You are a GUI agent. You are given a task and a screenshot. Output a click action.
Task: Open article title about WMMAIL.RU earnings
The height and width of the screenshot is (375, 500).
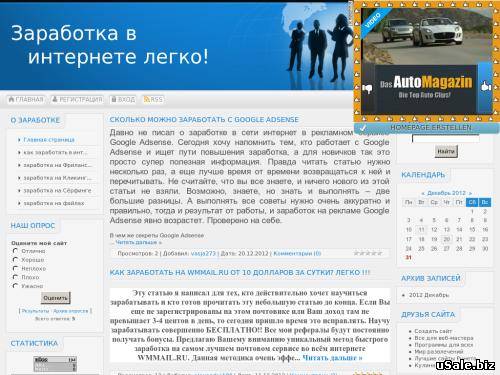(x=240, y=272)
